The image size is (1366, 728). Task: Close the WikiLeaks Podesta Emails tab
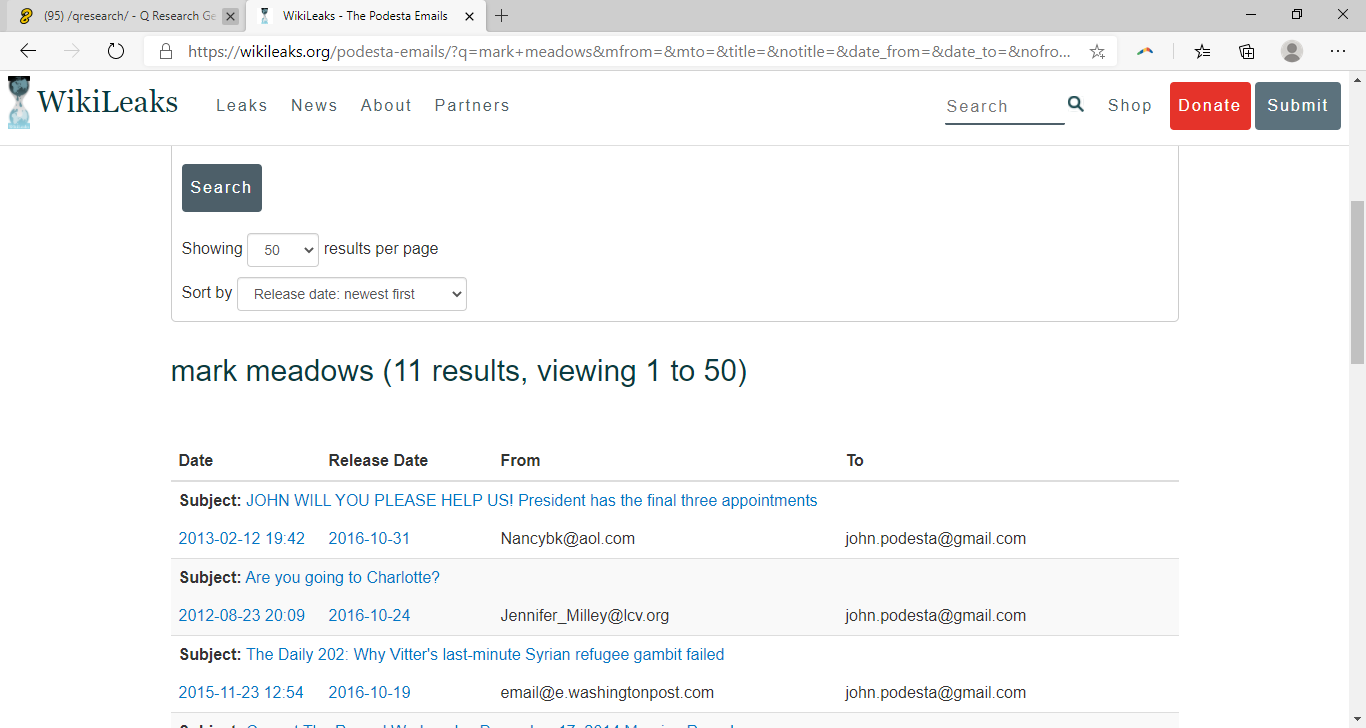pos(469,16)
